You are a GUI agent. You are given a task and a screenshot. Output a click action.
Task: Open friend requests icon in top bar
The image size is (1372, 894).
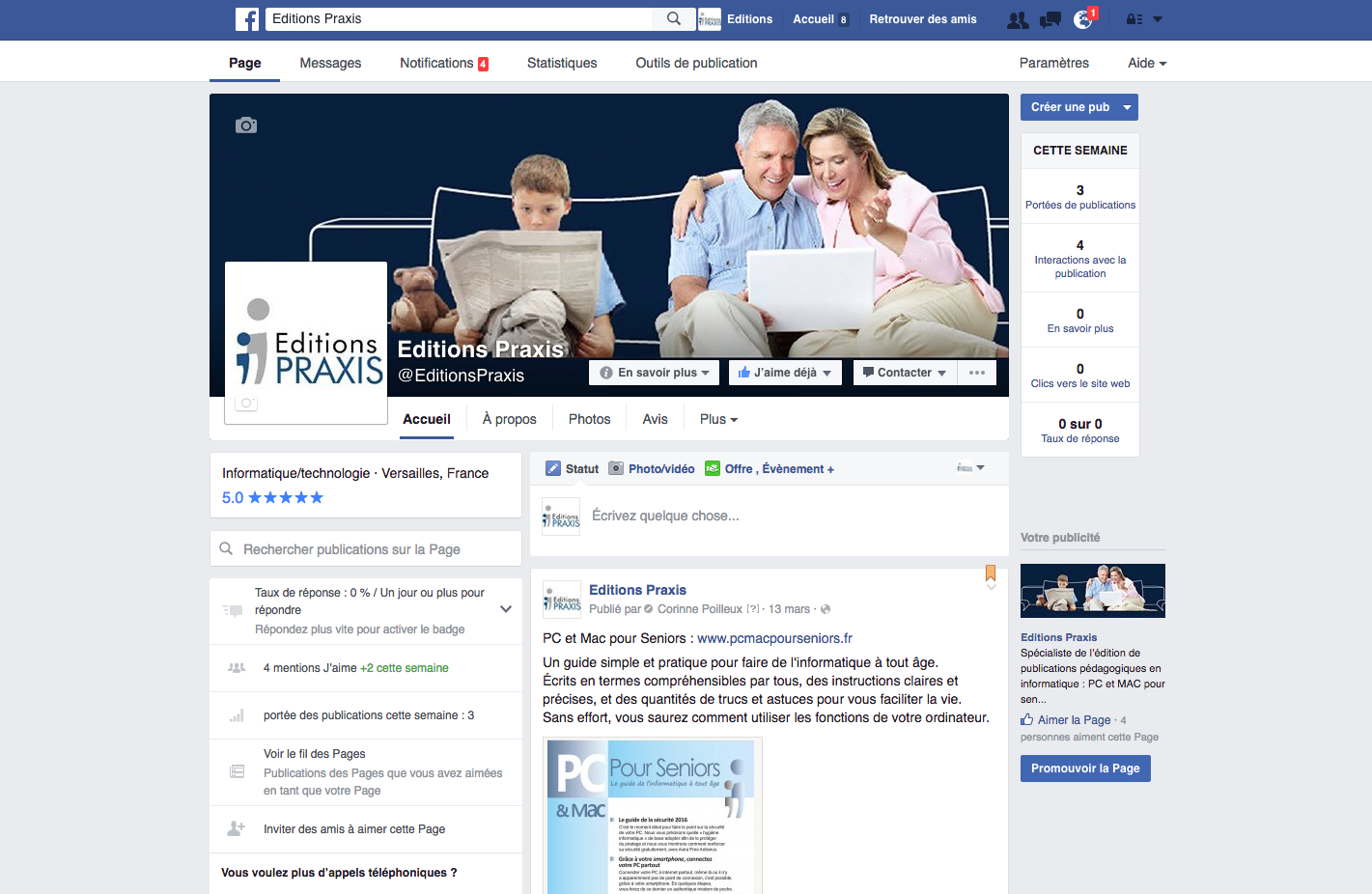point(1018,19)
